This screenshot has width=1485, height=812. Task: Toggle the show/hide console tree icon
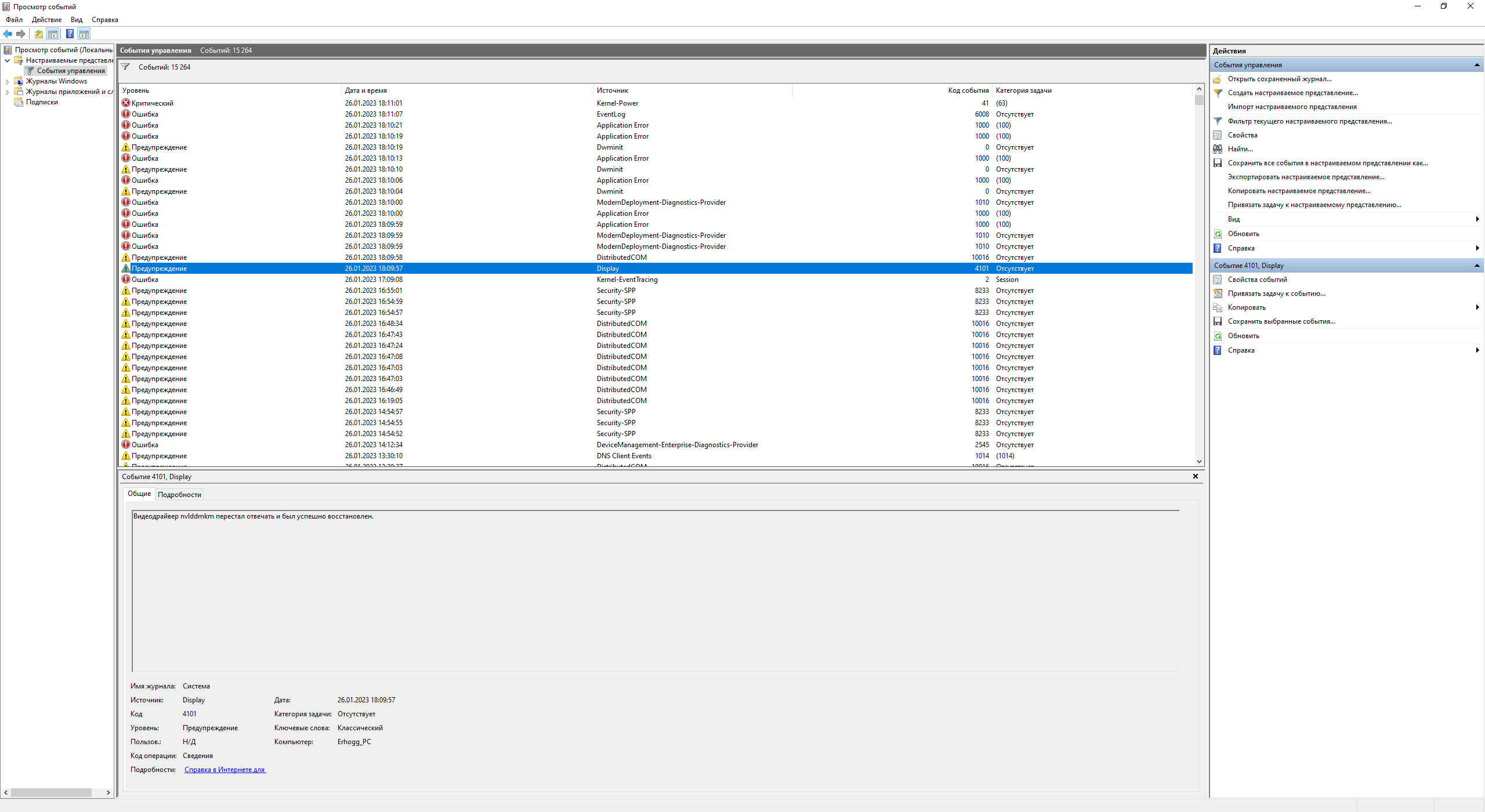click(53, 34)
